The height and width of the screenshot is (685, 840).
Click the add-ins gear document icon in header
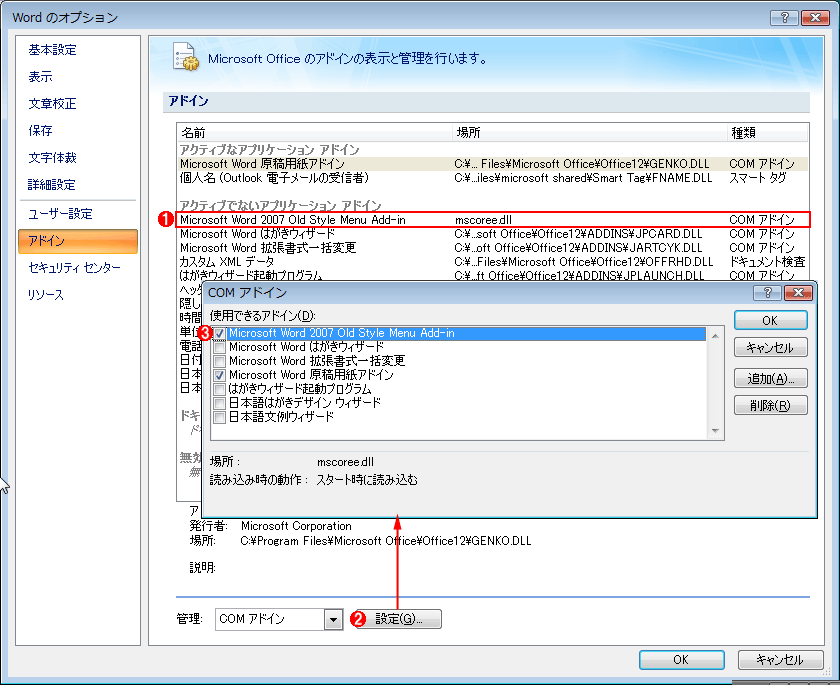(x=185, y=57)
